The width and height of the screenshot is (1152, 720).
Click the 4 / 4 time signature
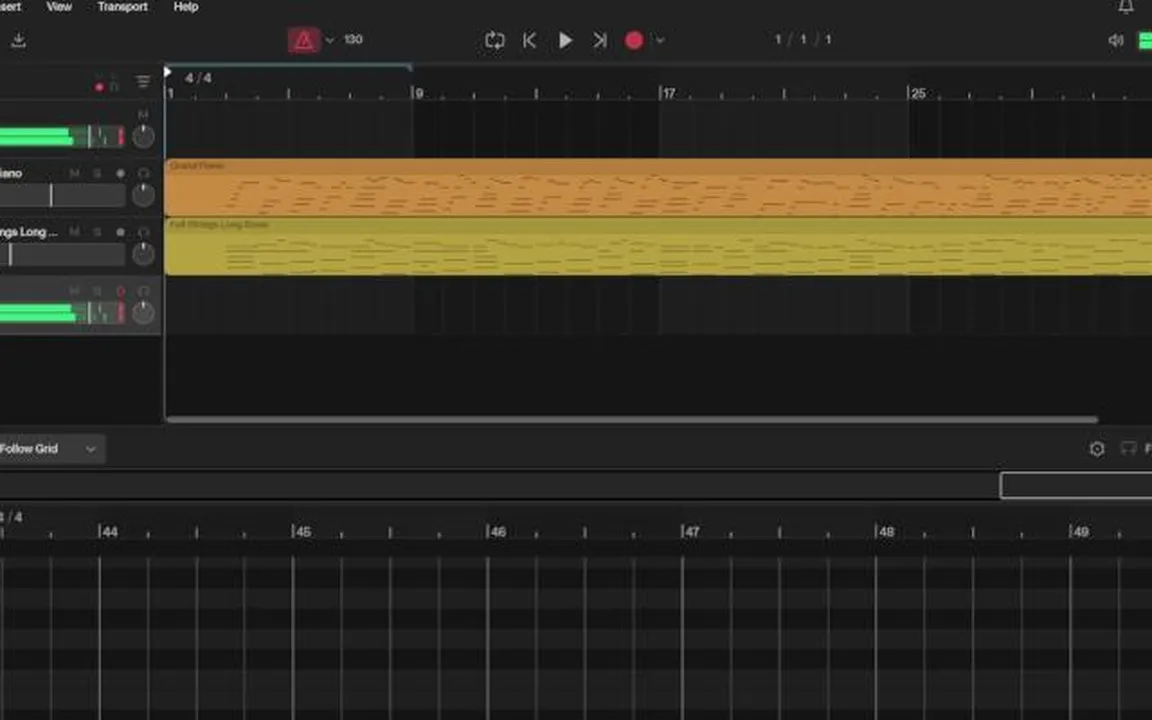coord(198,78)
